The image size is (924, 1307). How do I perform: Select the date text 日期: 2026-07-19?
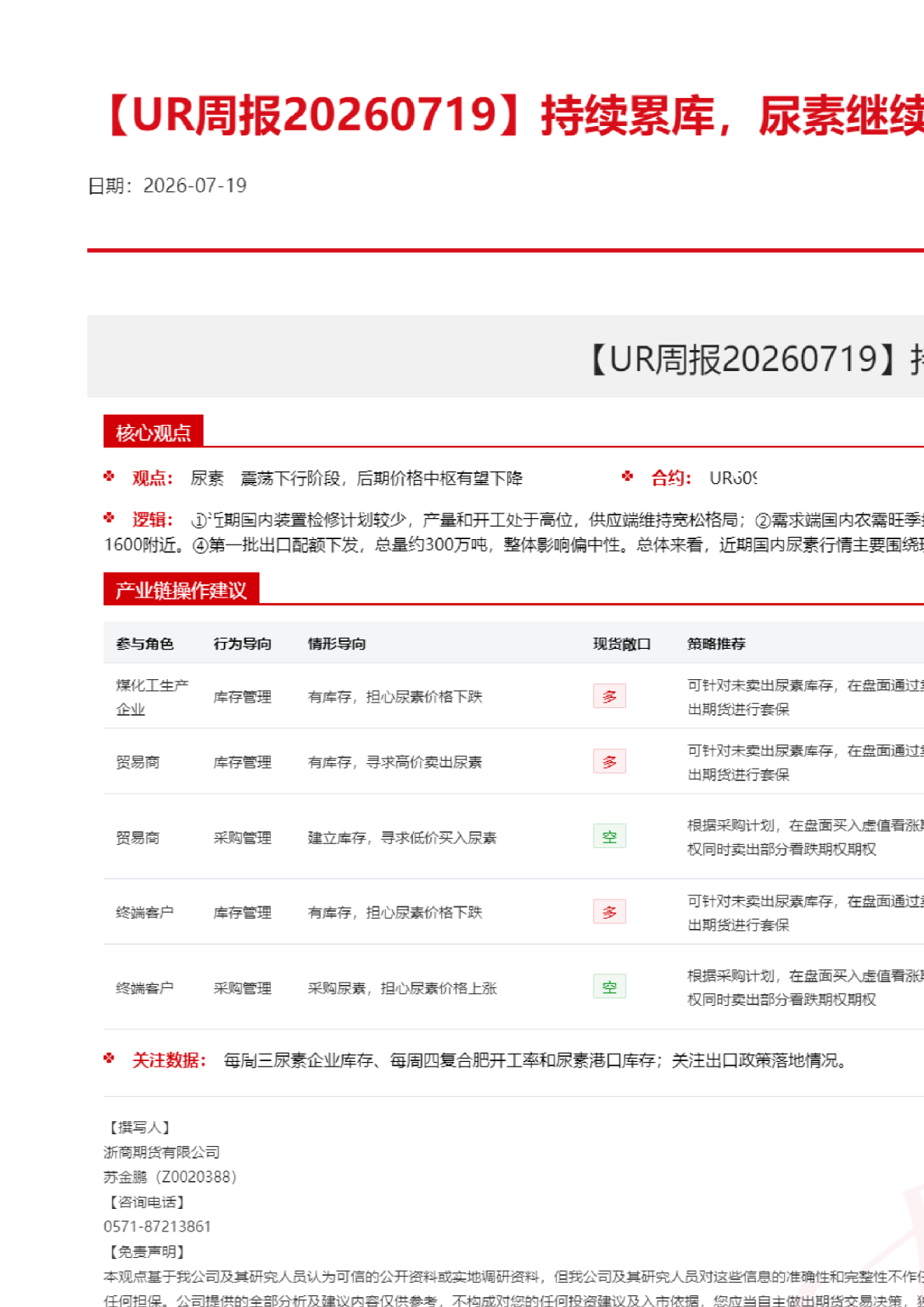click(167, 186)
